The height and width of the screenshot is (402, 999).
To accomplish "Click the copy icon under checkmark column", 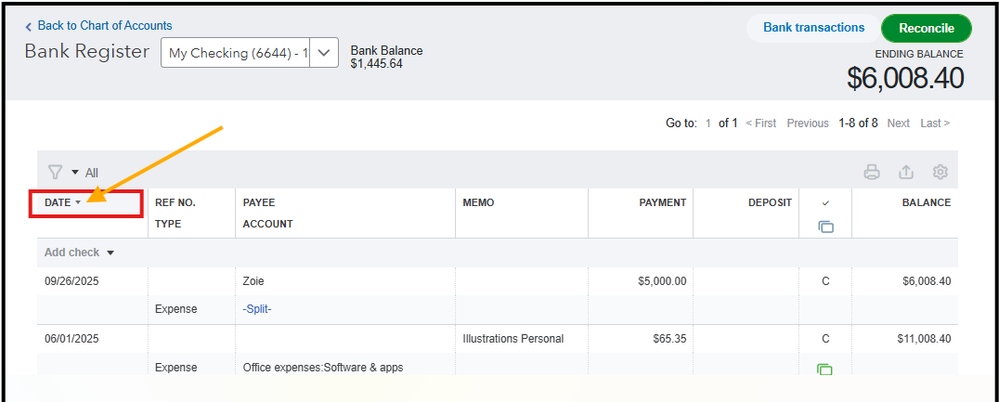I will 825,227.
